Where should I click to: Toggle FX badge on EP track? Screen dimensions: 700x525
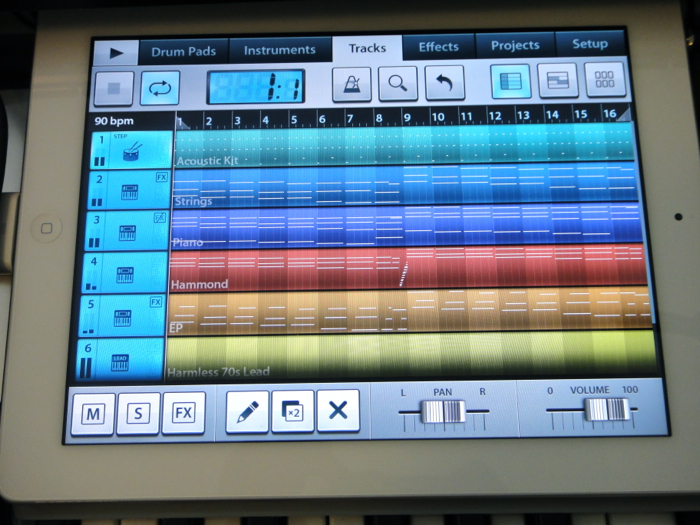156,302
